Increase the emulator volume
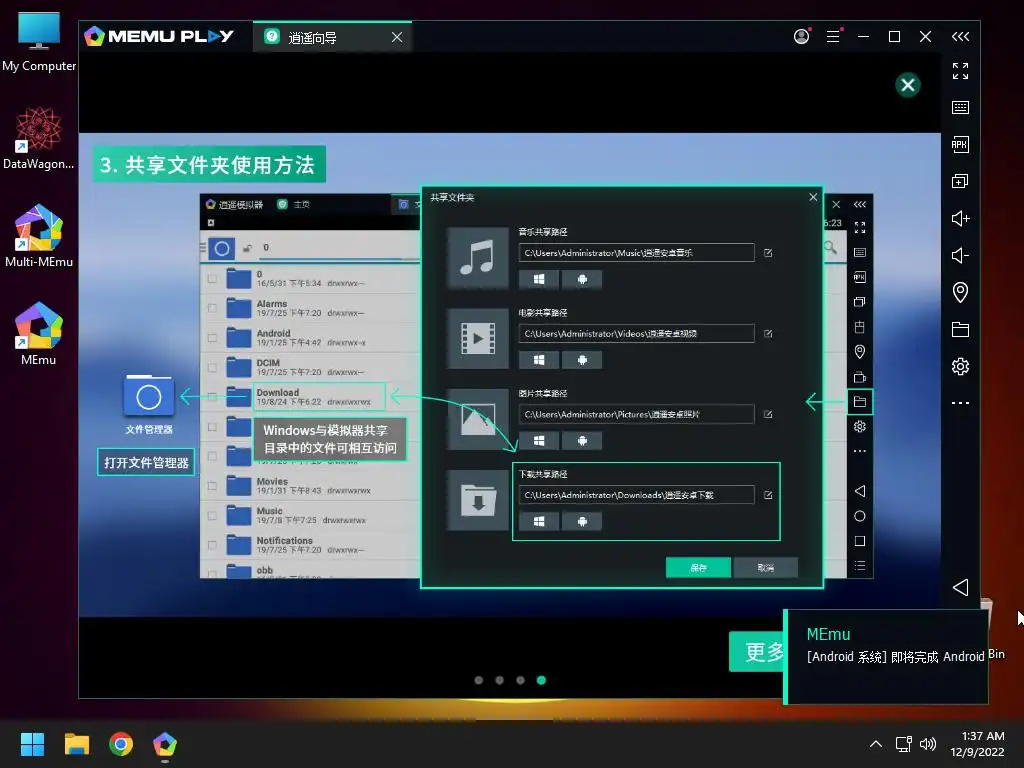This screenshot has width=1024, height=768. pos(960,218)
